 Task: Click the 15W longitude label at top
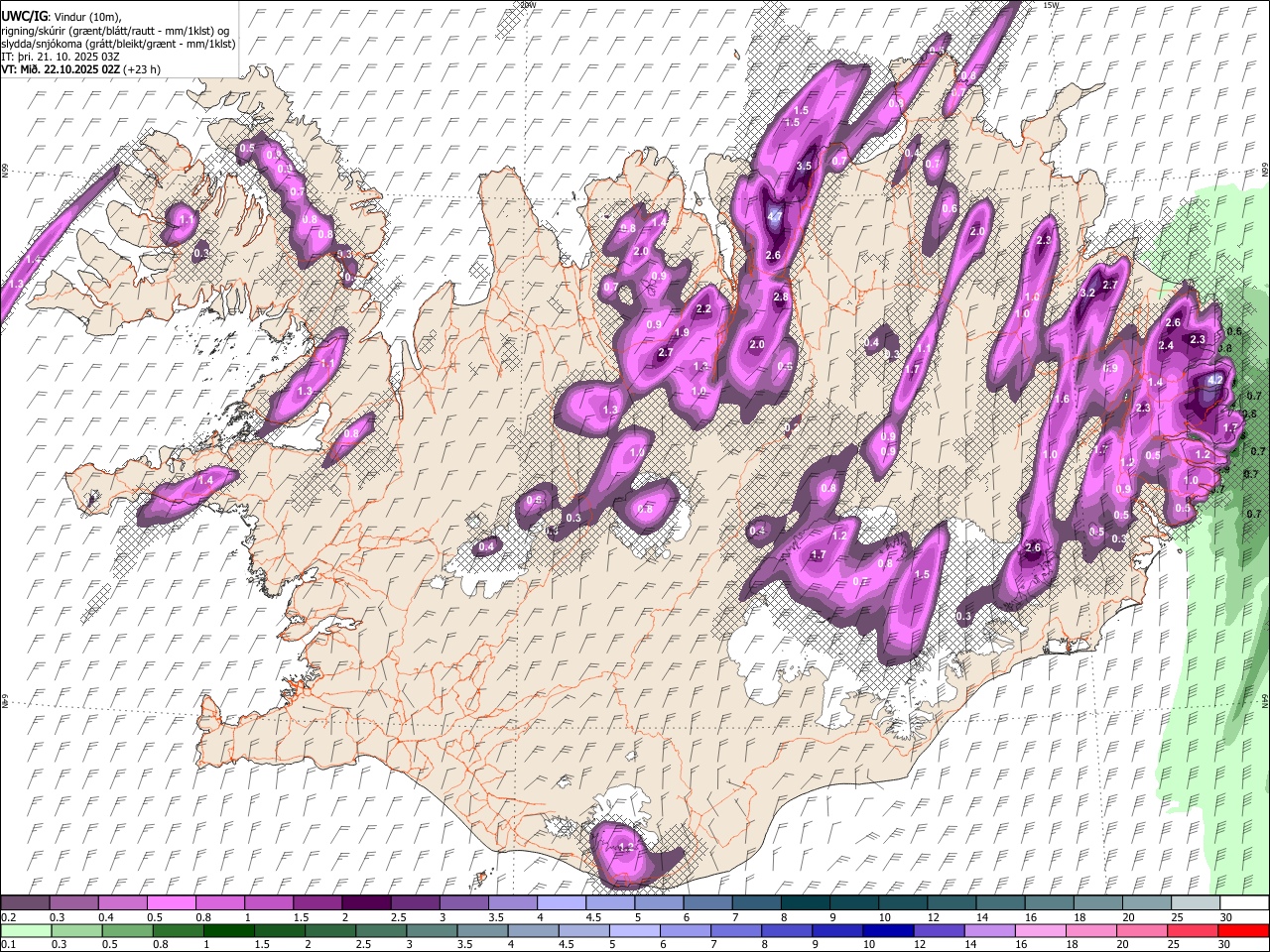coord(1051,5)
